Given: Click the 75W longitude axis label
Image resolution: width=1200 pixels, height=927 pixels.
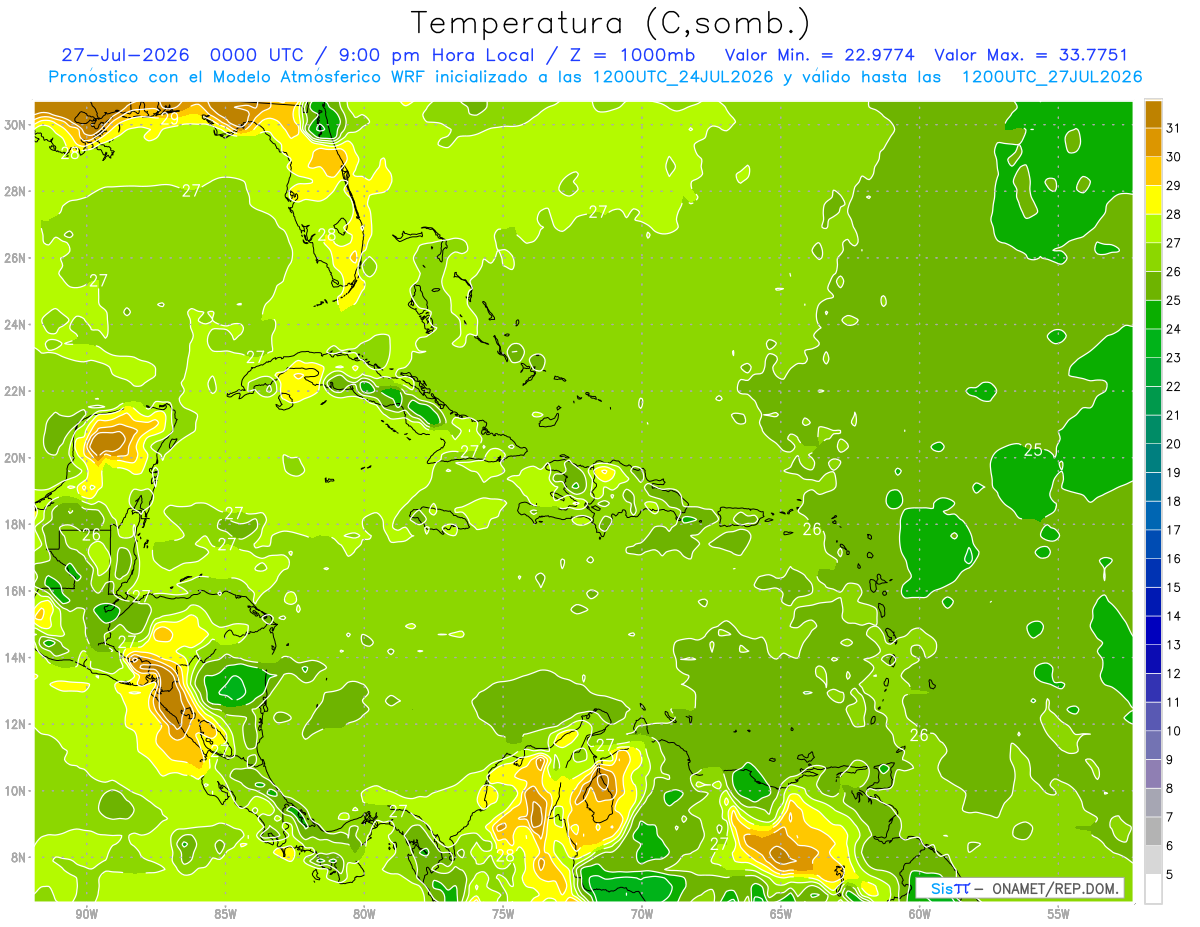Looking at the screenshot, I should click(503, 914).
